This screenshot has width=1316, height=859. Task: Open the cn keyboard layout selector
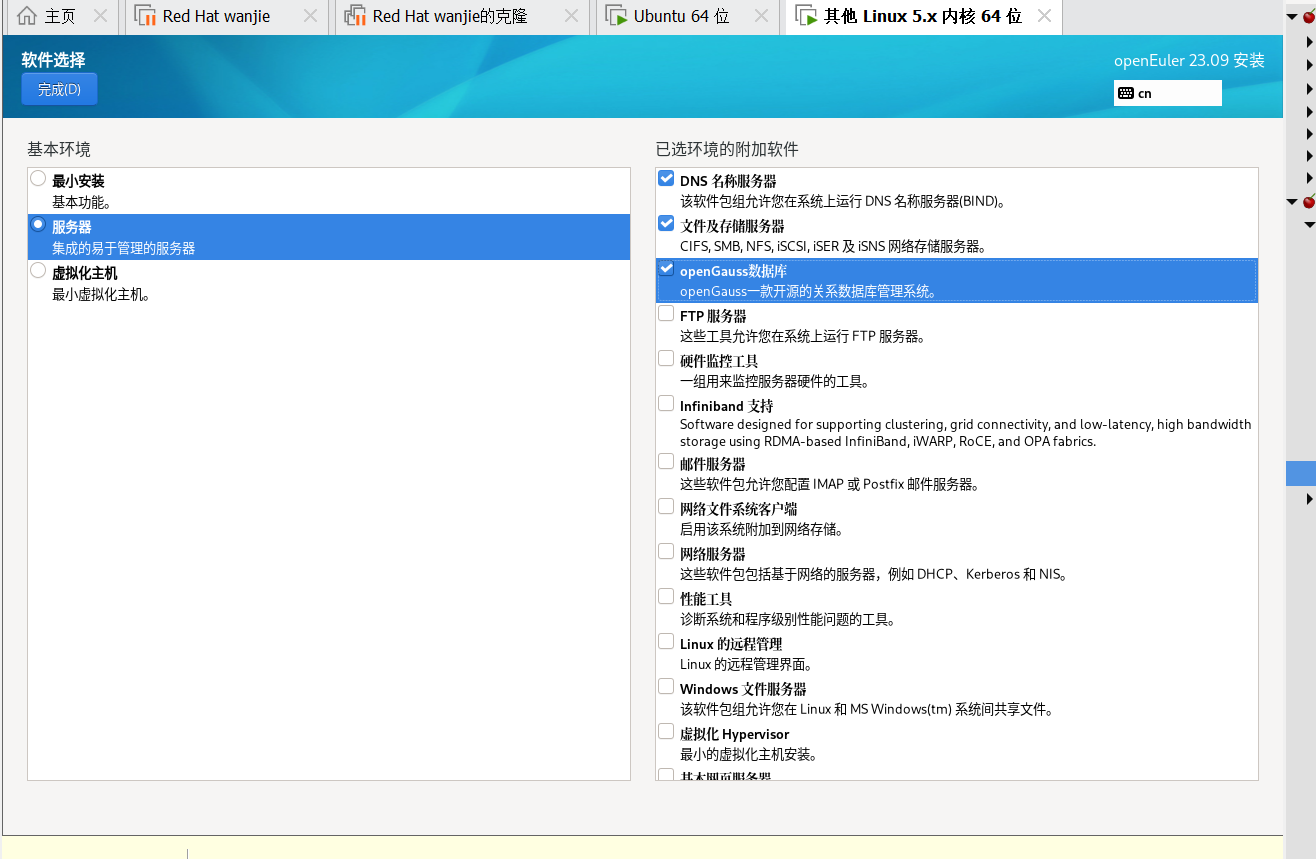tap(1167, 93)
